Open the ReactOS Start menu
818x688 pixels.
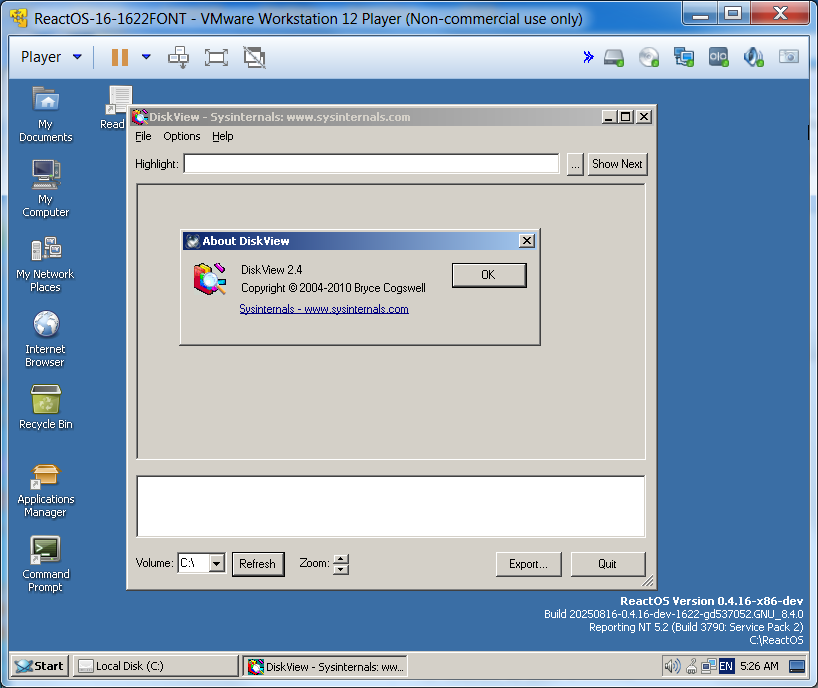[39, 666]
